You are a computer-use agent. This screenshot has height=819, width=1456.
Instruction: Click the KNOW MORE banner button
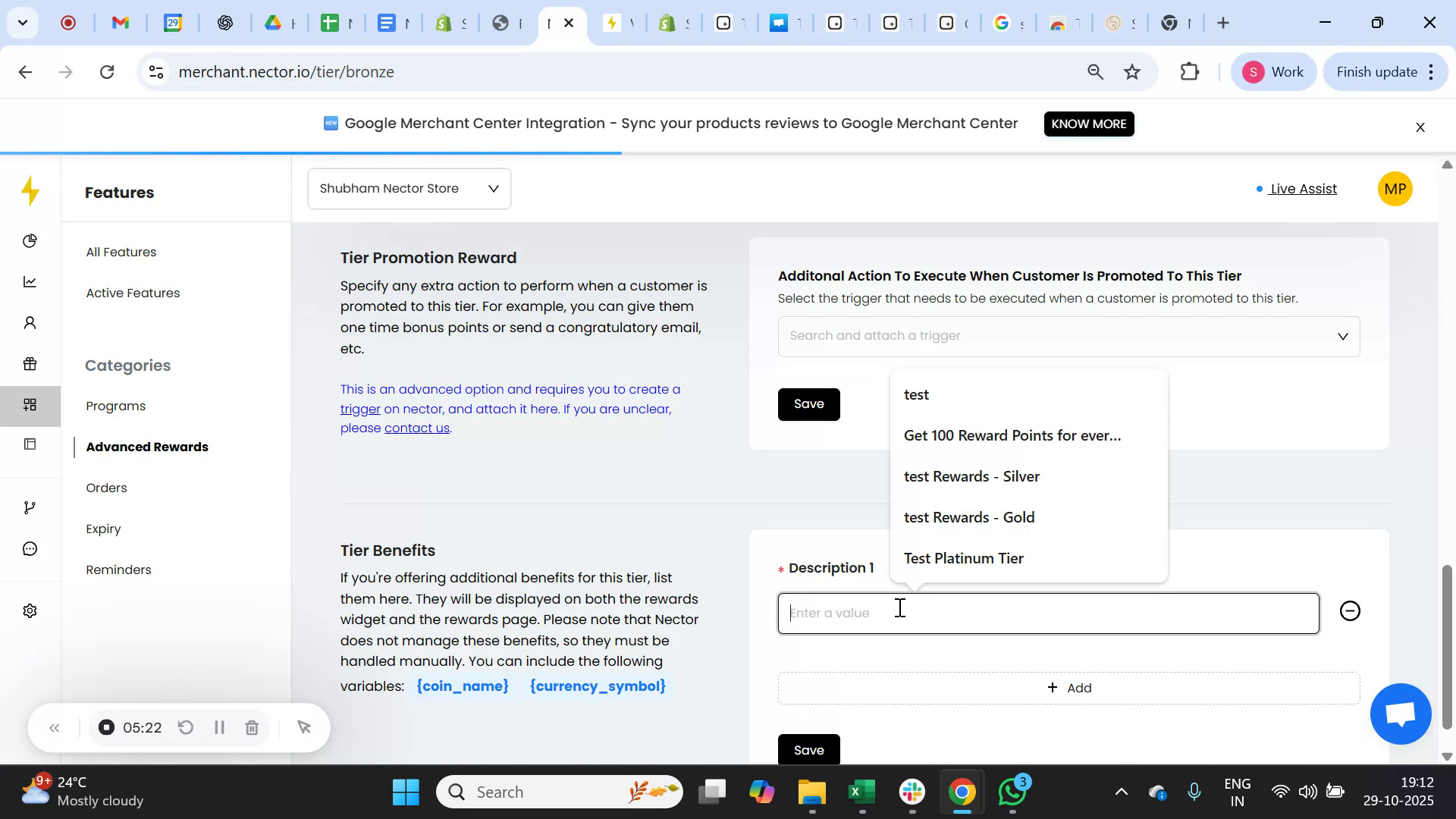pos(1088,124)
